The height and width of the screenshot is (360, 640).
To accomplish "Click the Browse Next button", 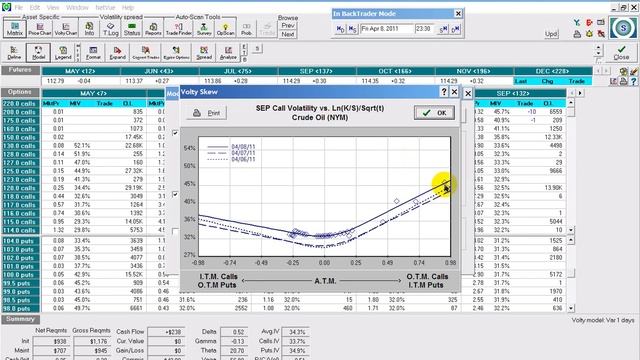I will [x=288, y=34].
